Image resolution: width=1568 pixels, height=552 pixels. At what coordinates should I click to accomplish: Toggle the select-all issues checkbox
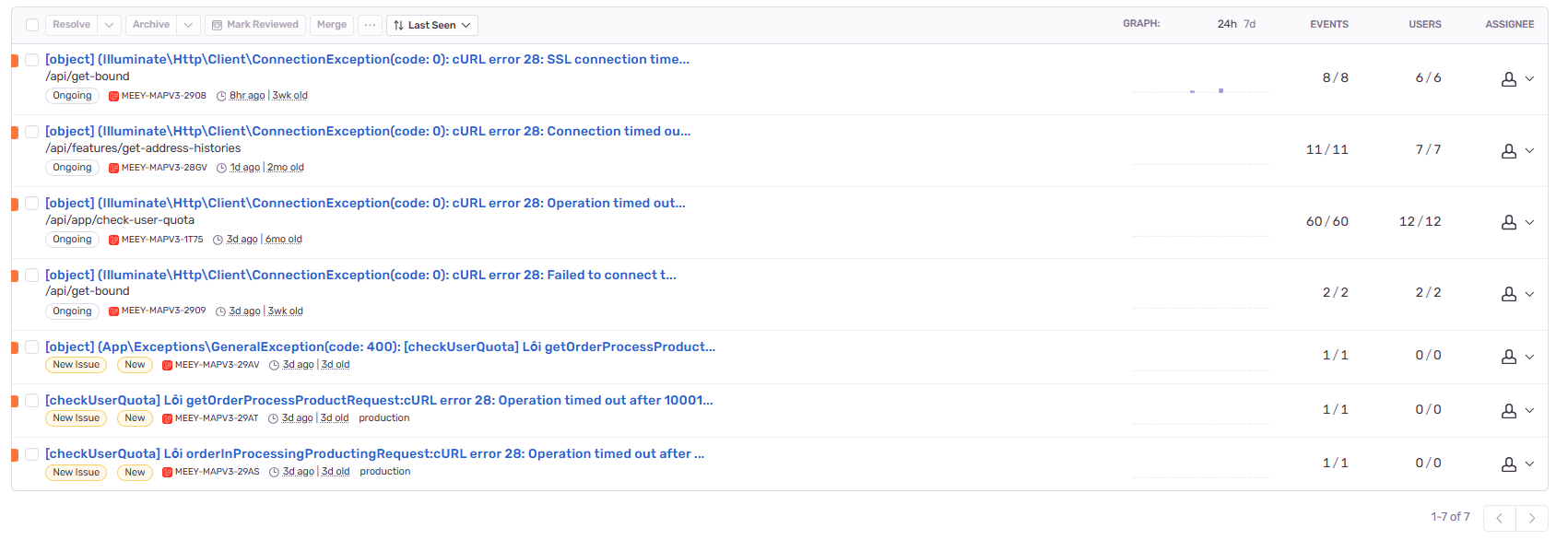(32, 25)
